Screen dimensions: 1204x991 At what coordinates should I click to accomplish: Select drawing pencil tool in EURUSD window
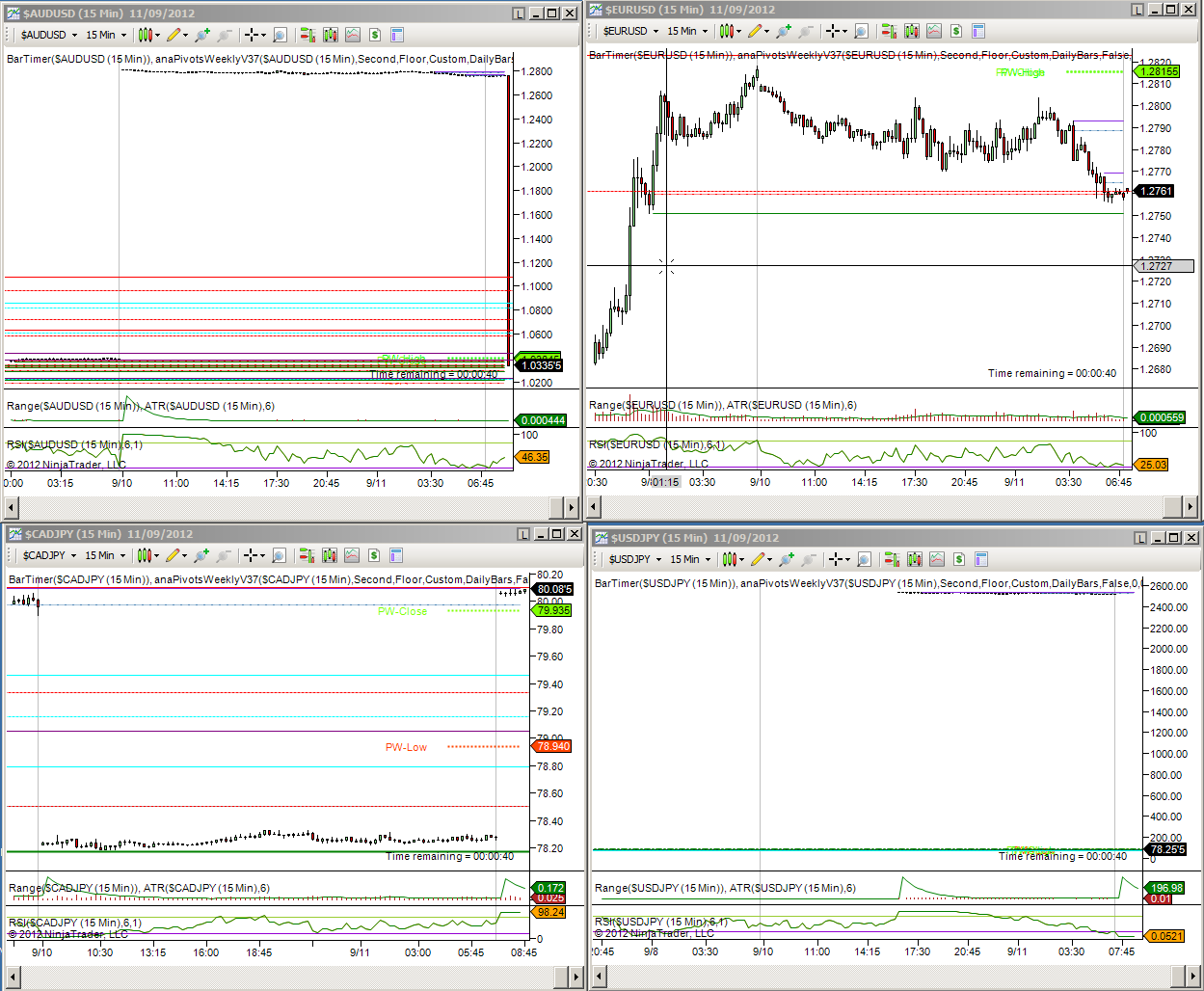[x=756, y=31]
